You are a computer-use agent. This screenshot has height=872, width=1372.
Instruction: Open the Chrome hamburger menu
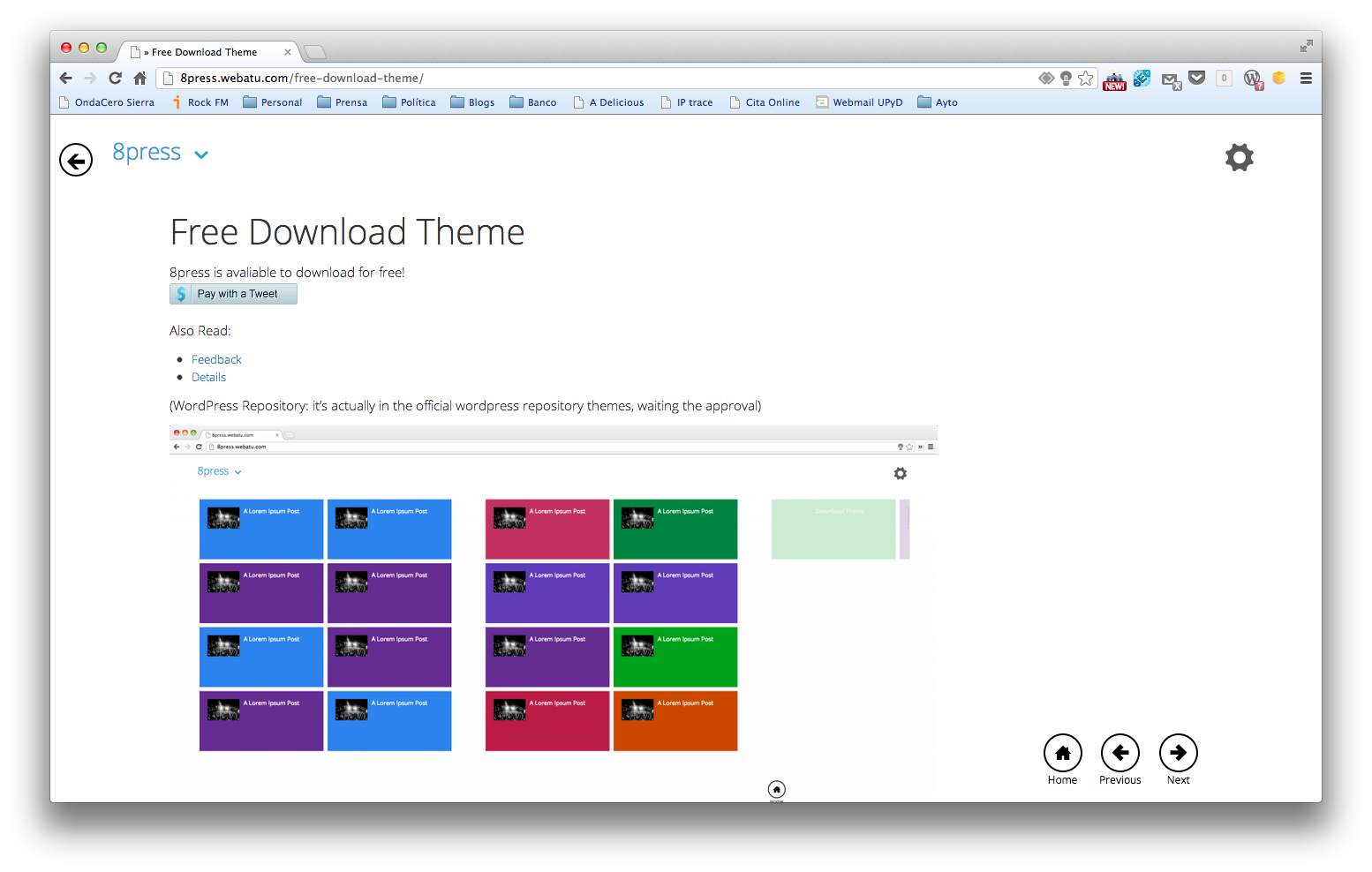tap(1306, 78)
